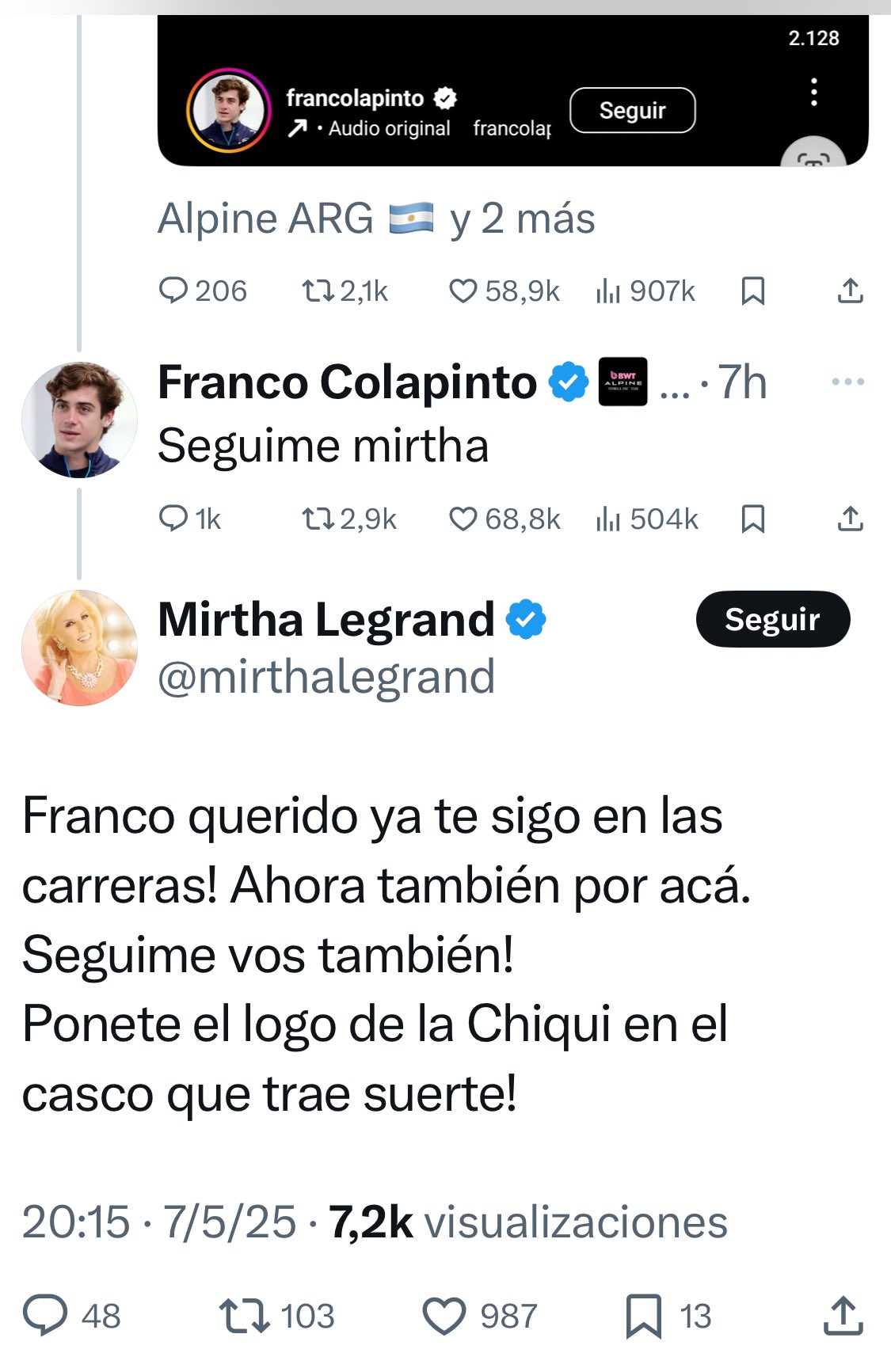Open the three-dot menu on Franco Colapinto's tweet

click(848, 382)
